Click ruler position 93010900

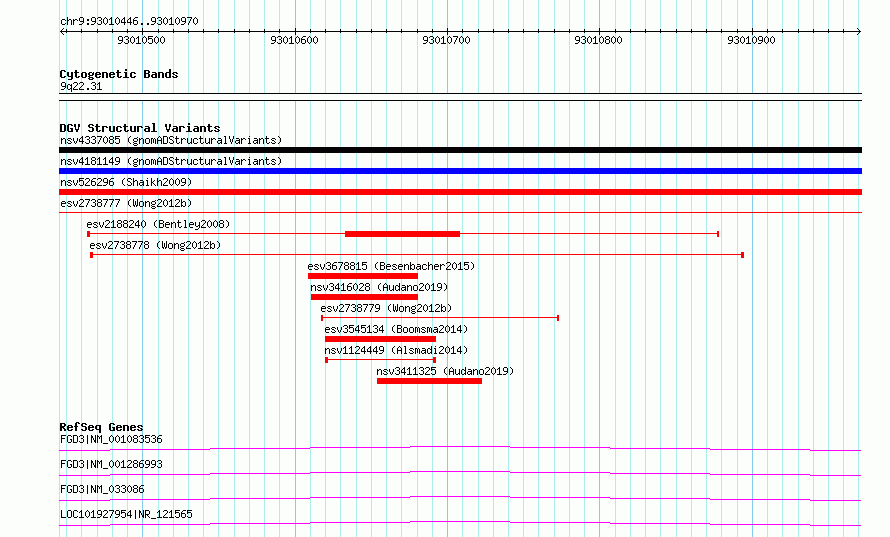coord(751,40)
